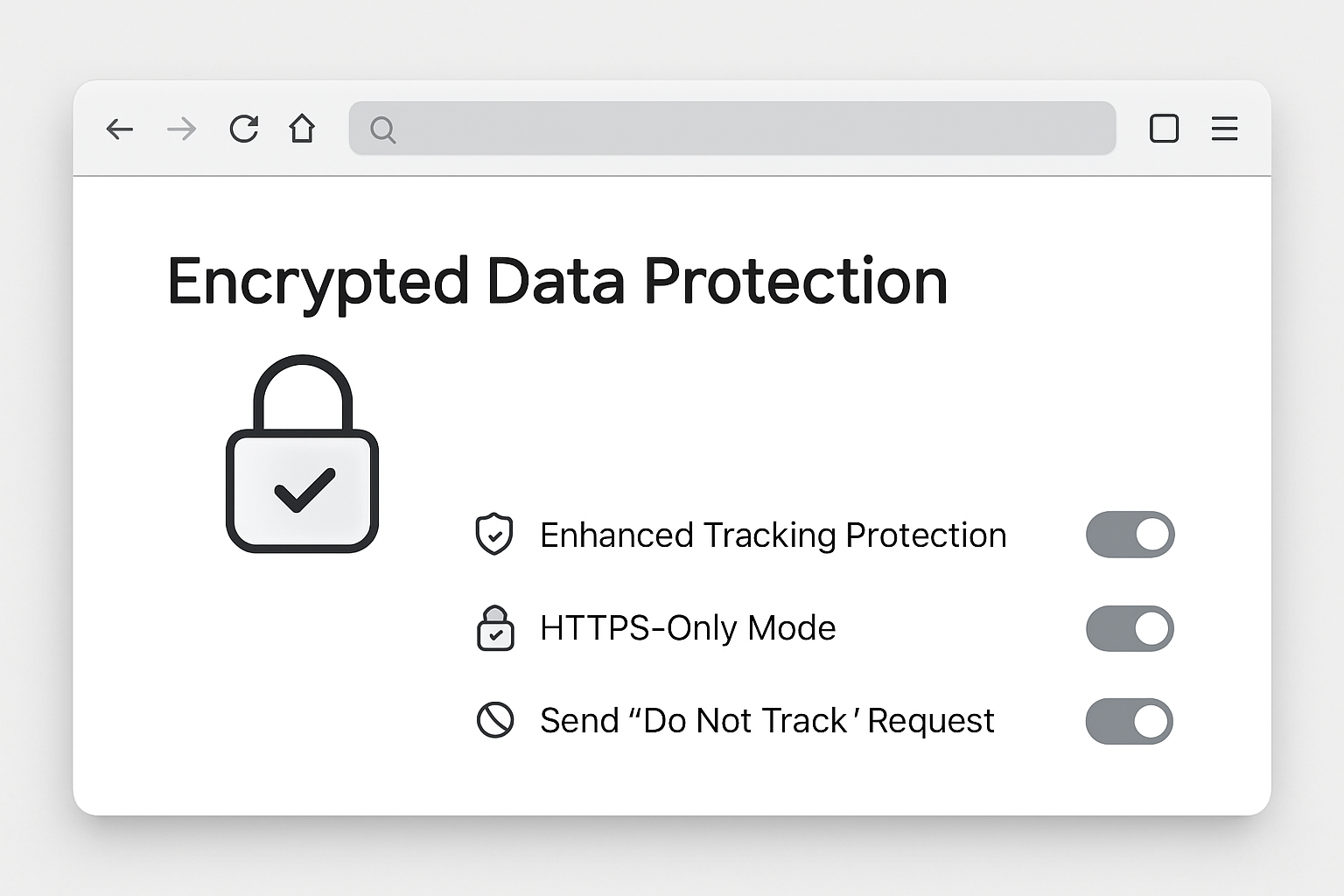This screenshot has height=896, width=1344.
Task: Turn off Send Do Not Track switch
Action: (1129, 721)
